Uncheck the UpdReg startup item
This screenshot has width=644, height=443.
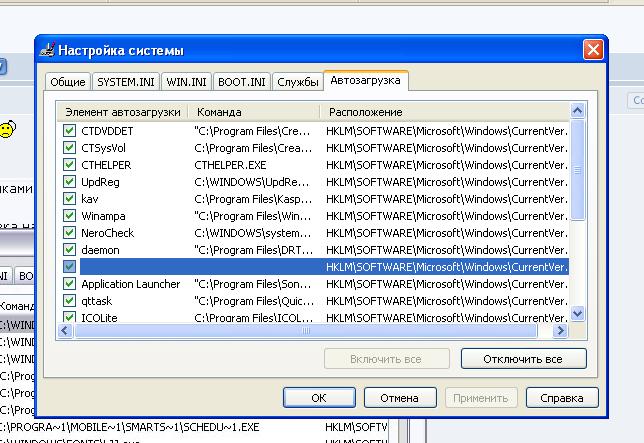click(69, 182)
